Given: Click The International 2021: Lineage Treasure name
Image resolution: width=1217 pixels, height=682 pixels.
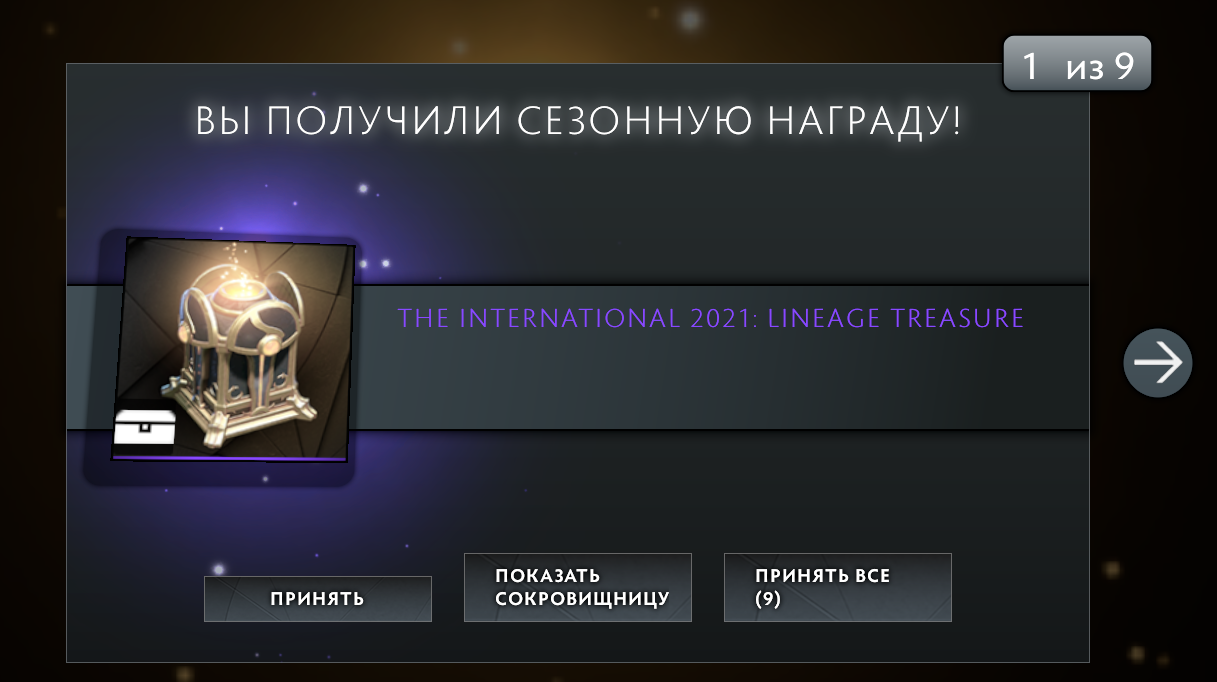Looking at the screenshot, I should click(711, 319).
